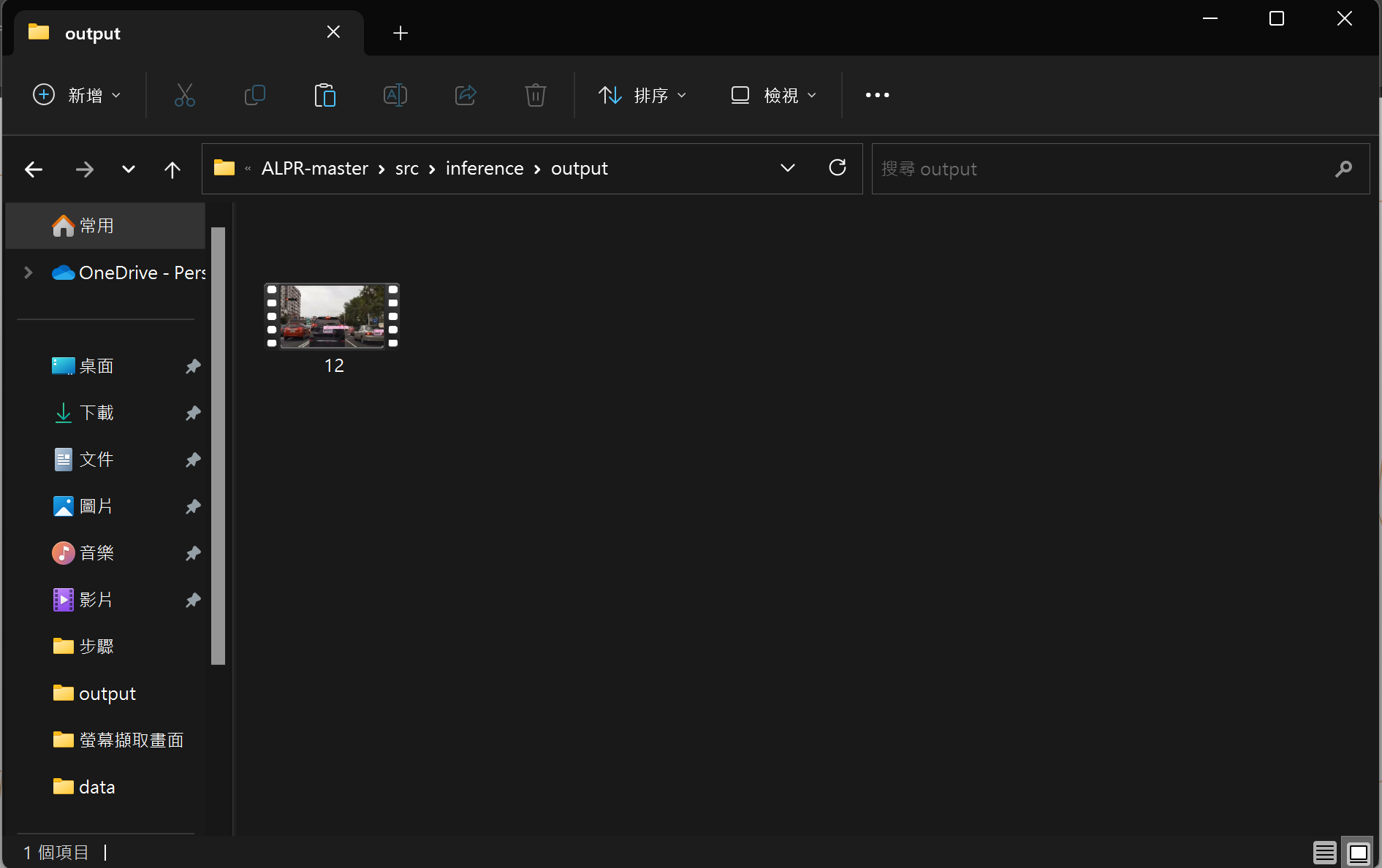Click the Rename icon
The image size is (1382, 868).
coord(395,95)
